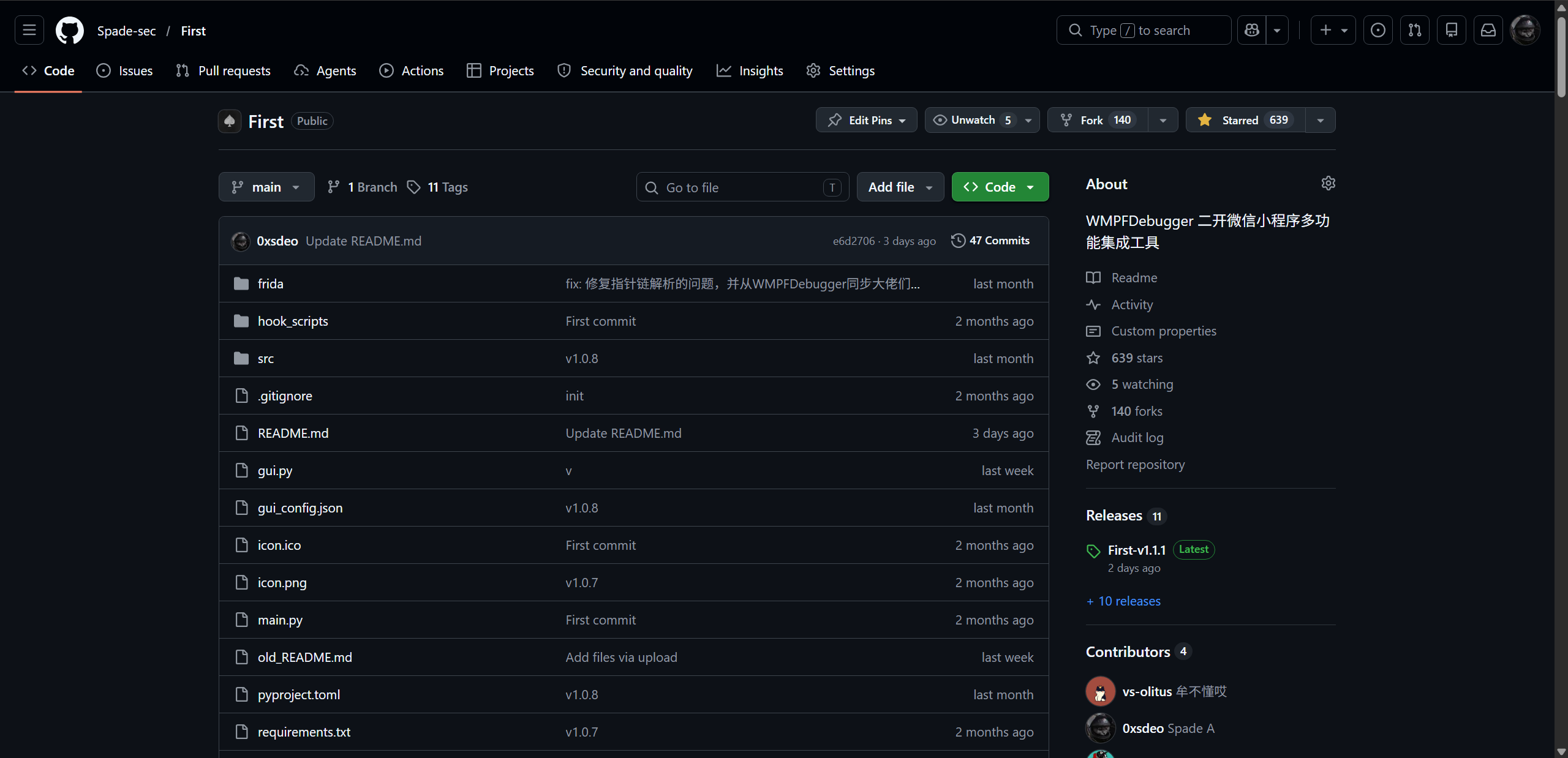Open the repositories icon in header

coord(1452,30)
